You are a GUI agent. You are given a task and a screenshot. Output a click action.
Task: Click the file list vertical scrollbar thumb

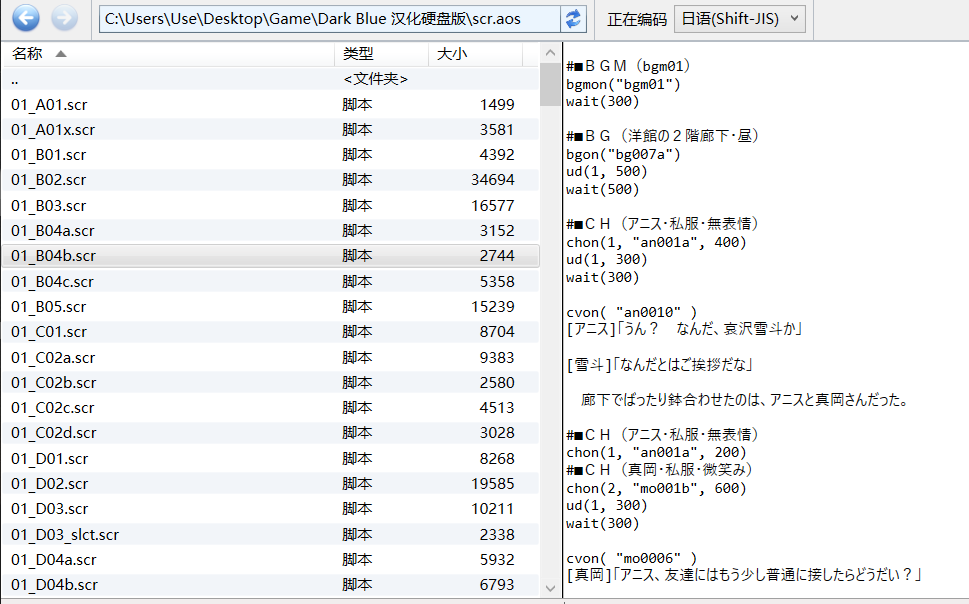coord(550,84)
